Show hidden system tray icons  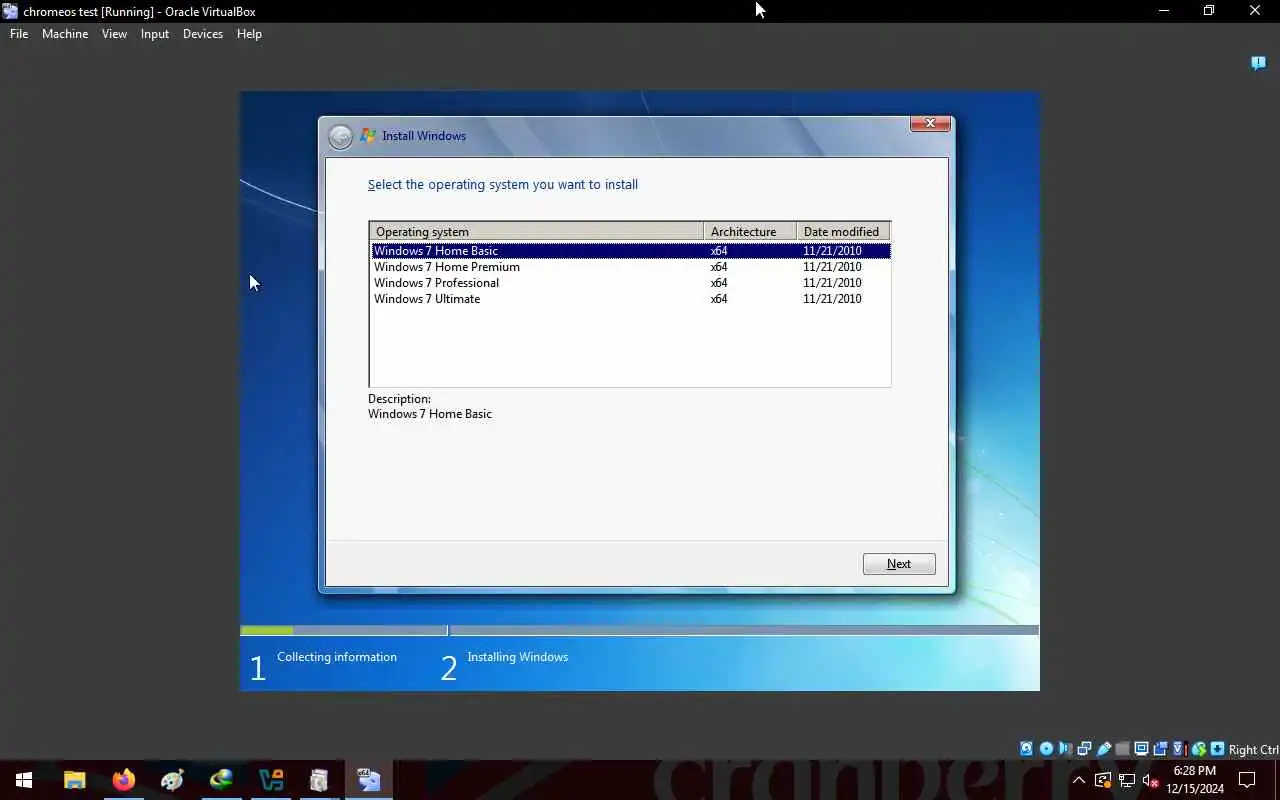coord(1078,780)
